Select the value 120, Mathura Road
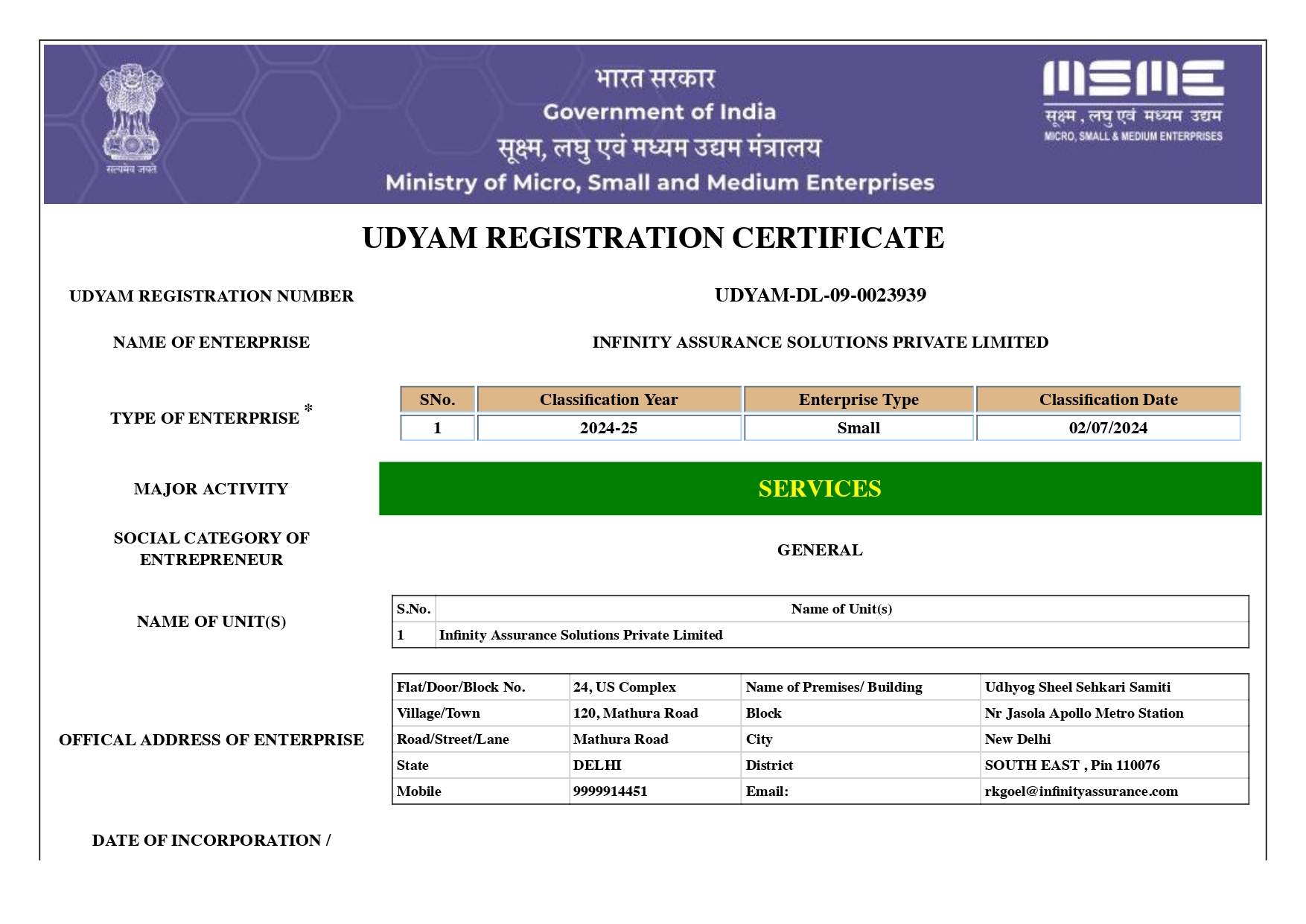 click(635, 713)
